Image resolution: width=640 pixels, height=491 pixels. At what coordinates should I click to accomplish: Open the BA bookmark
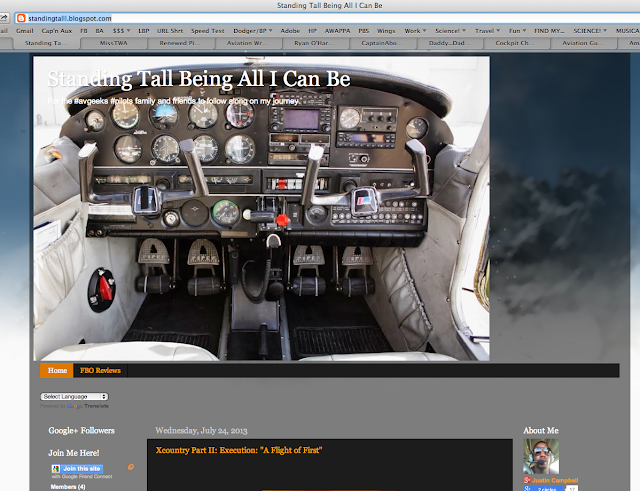(100, 31)
